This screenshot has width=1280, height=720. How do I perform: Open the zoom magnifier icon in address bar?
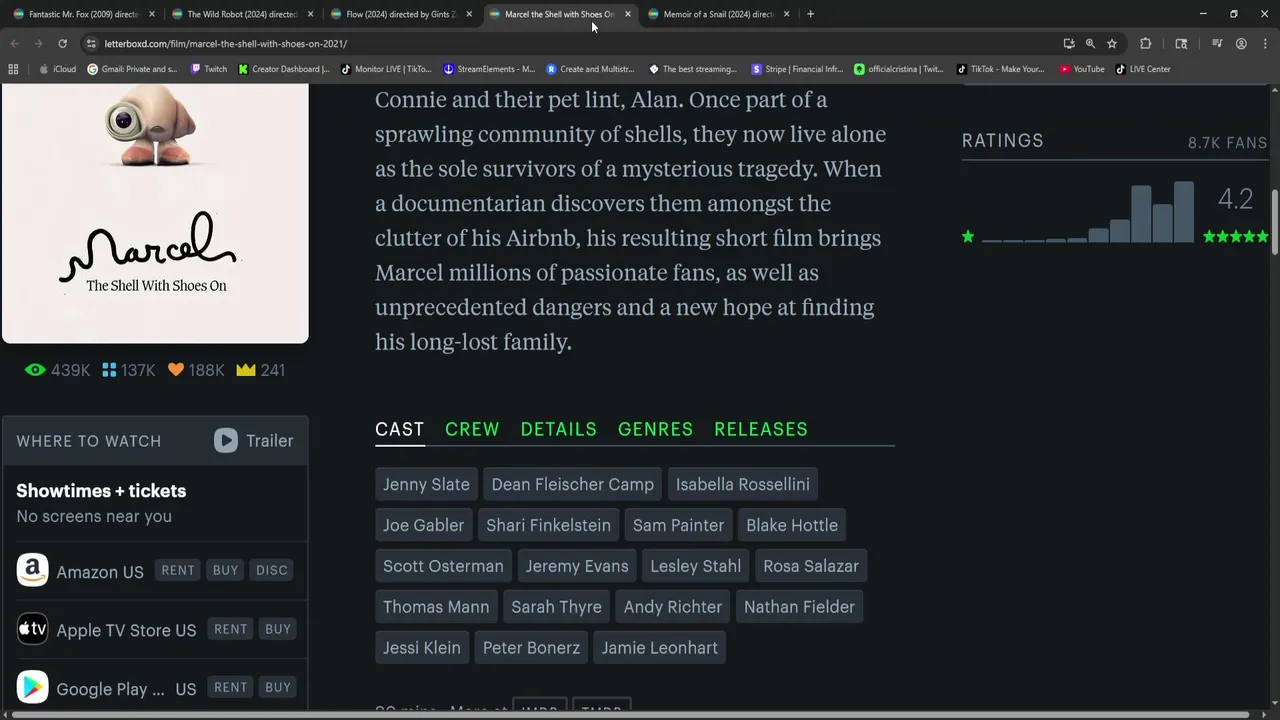tap(1090, 44)
